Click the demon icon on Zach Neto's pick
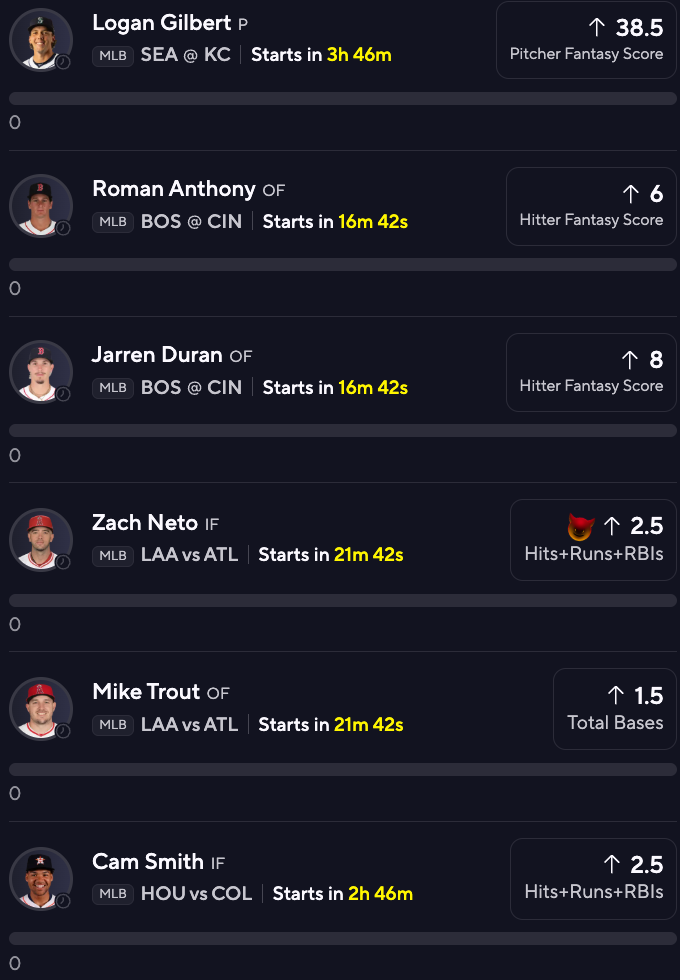 (581, 526)
